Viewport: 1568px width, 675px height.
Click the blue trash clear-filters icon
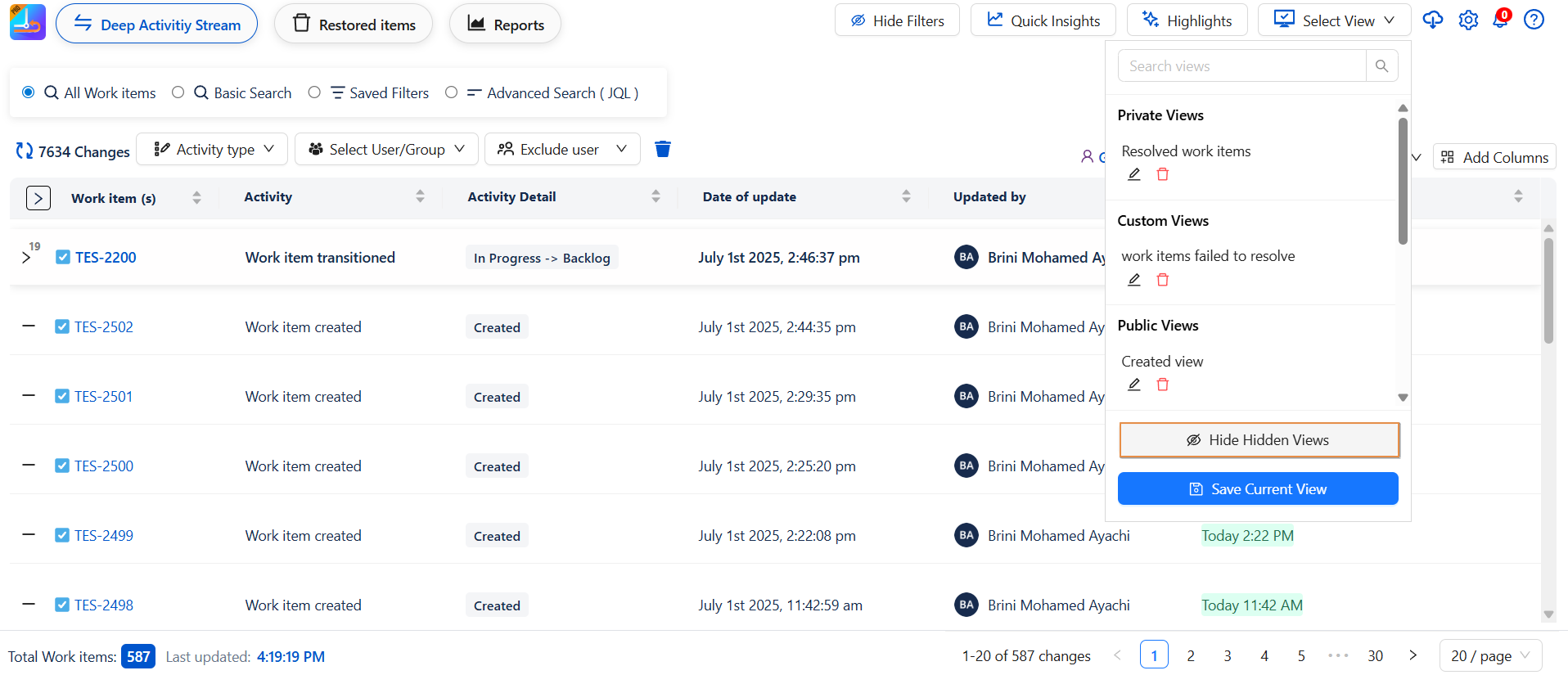point(663,149)
